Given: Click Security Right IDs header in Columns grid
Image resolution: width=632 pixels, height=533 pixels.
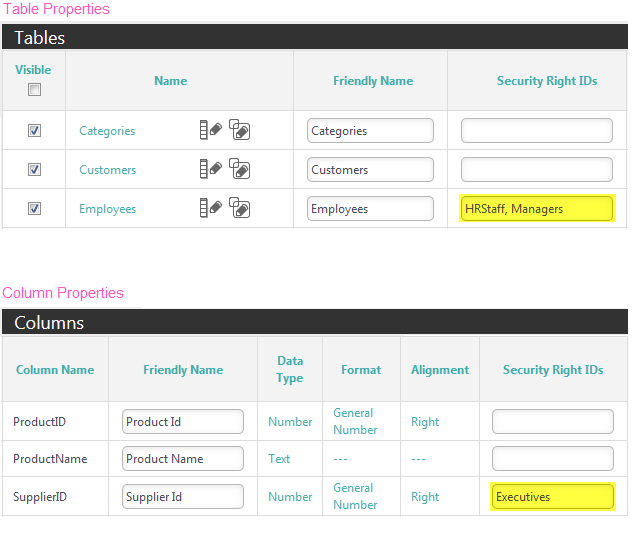Looking at the screenshot, I should click(x=553, y=370).
